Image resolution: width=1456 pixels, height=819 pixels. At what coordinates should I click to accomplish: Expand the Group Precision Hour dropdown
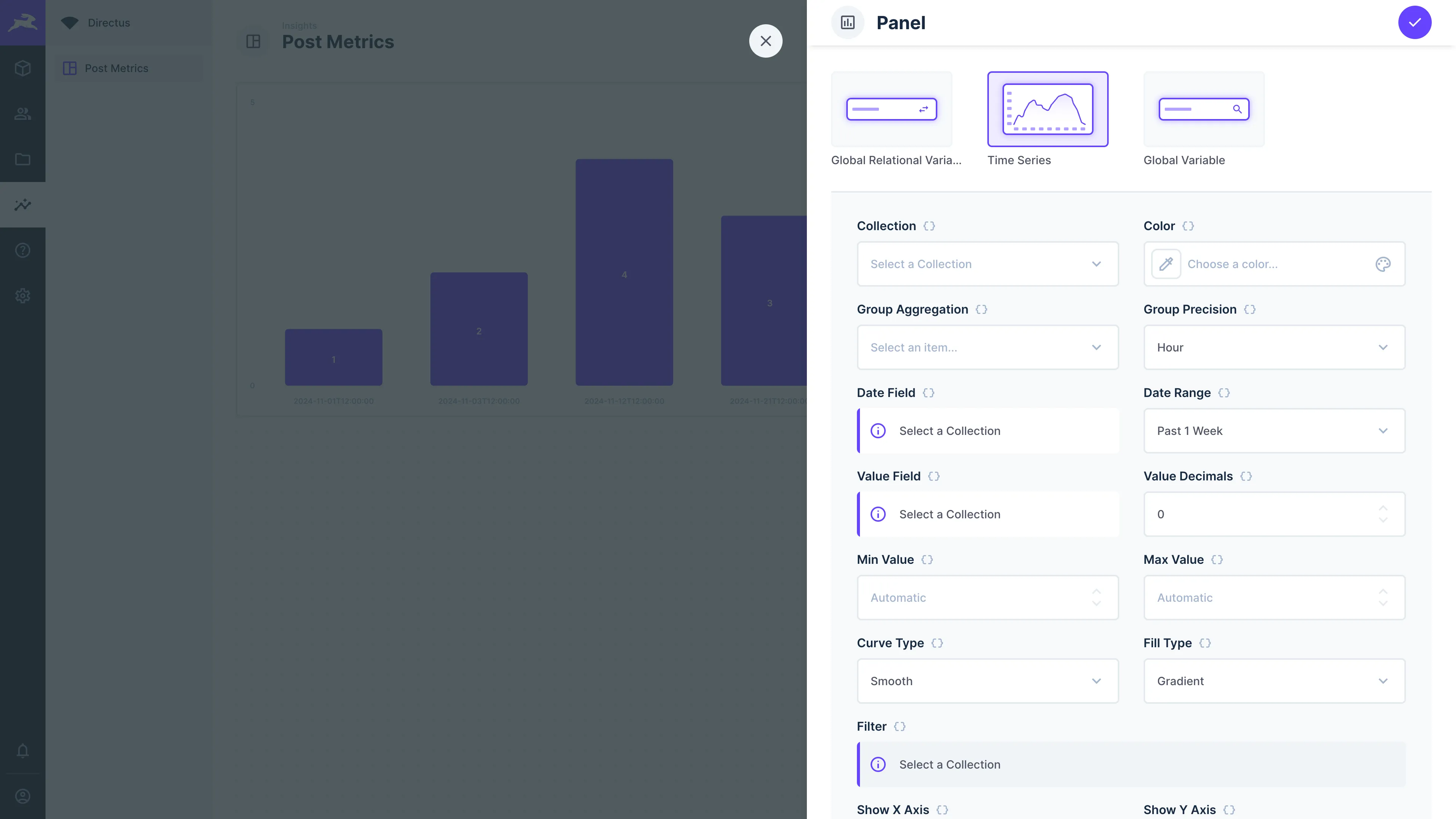1274,348
